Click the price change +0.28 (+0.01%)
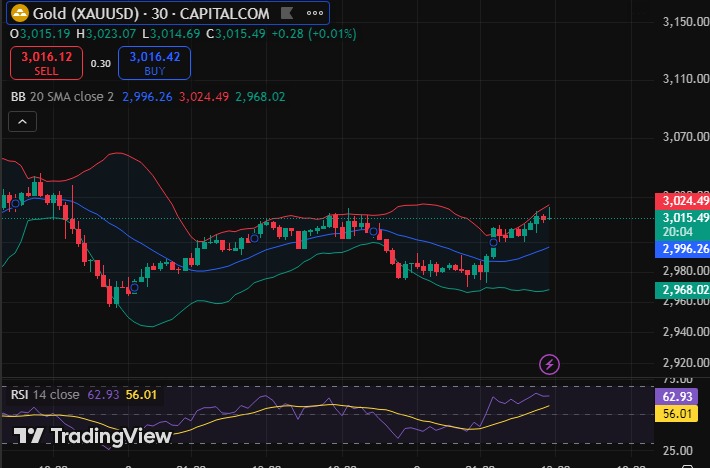Screen dimensions: 710x468 coord(314,34)
